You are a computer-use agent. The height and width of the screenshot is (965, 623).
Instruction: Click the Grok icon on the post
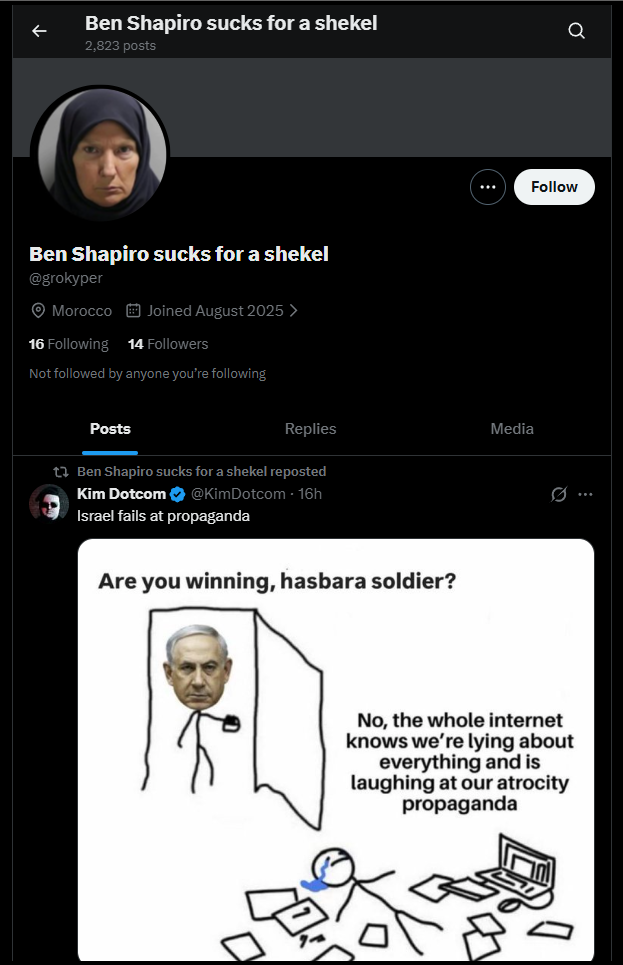(559, 494)
